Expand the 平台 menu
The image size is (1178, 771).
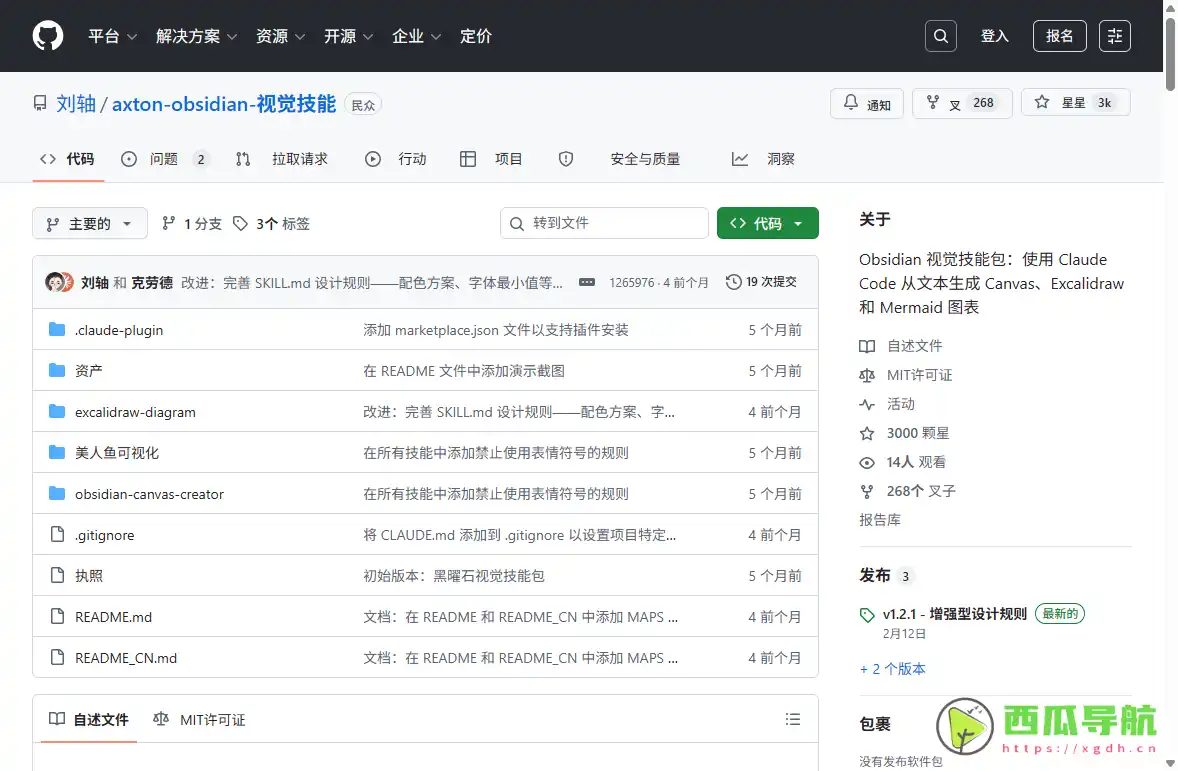click(112, 36)
